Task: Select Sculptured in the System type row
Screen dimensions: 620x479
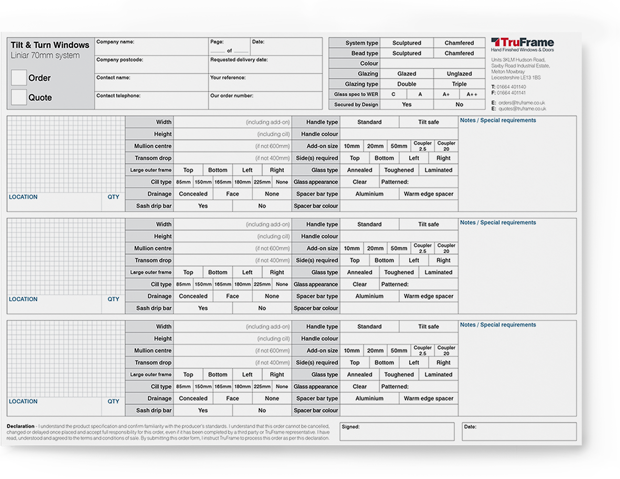Action: pyautogui.click(x=406, y=43)
